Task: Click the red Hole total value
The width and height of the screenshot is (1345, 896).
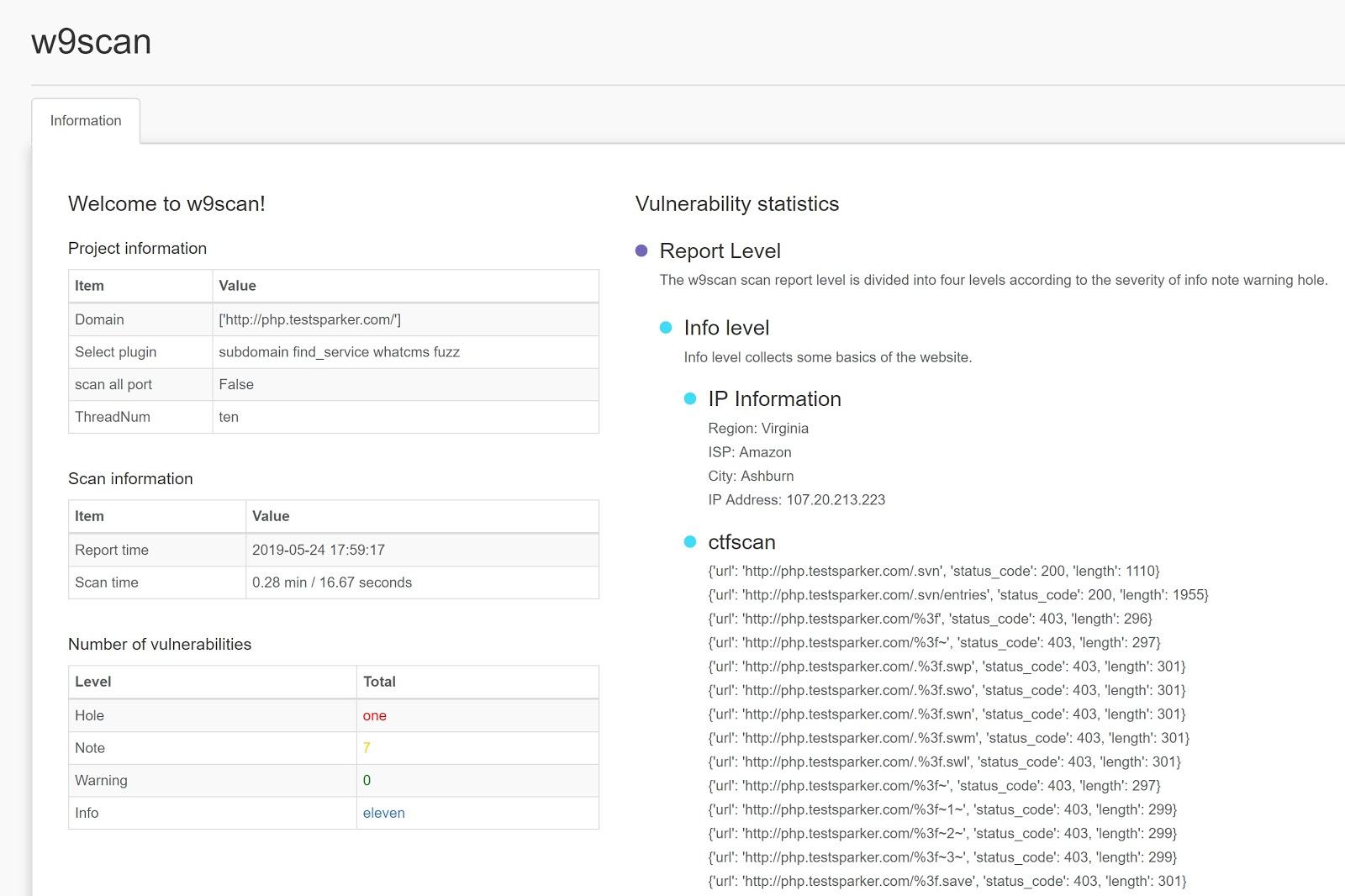Action: coord(374,716)
